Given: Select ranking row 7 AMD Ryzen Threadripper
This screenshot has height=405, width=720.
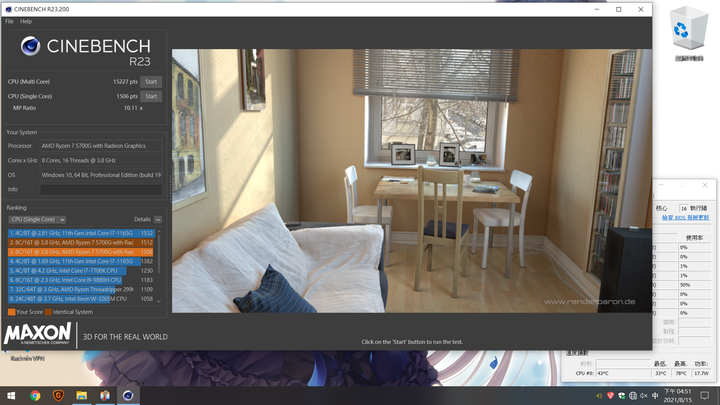Looking at the screenshot, I should 81,289.
